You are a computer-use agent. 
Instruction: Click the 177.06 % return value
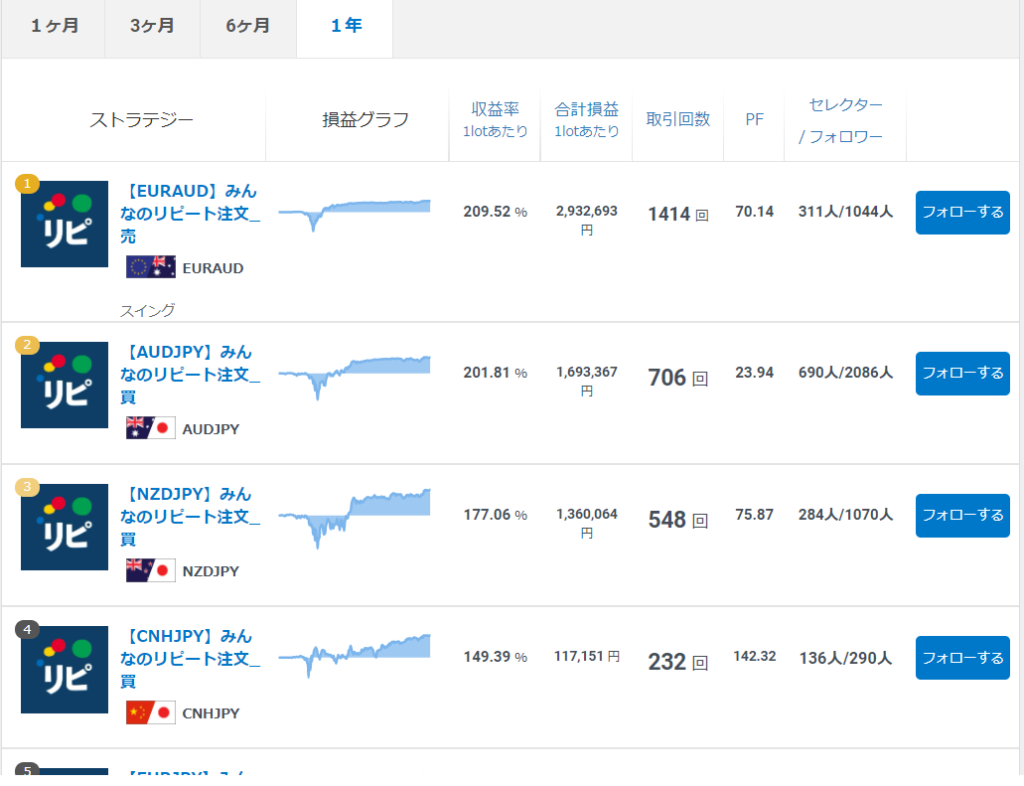point(495,515)
